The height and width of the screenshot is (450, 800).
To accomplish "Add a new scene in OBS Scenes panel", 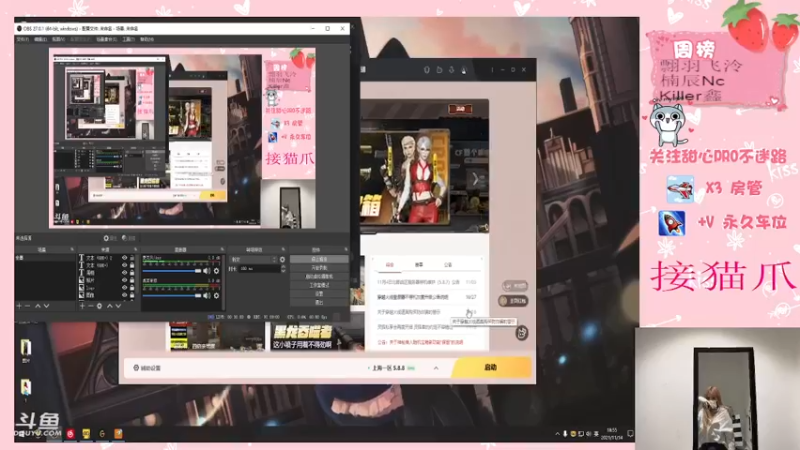I will tap(19, 306).
